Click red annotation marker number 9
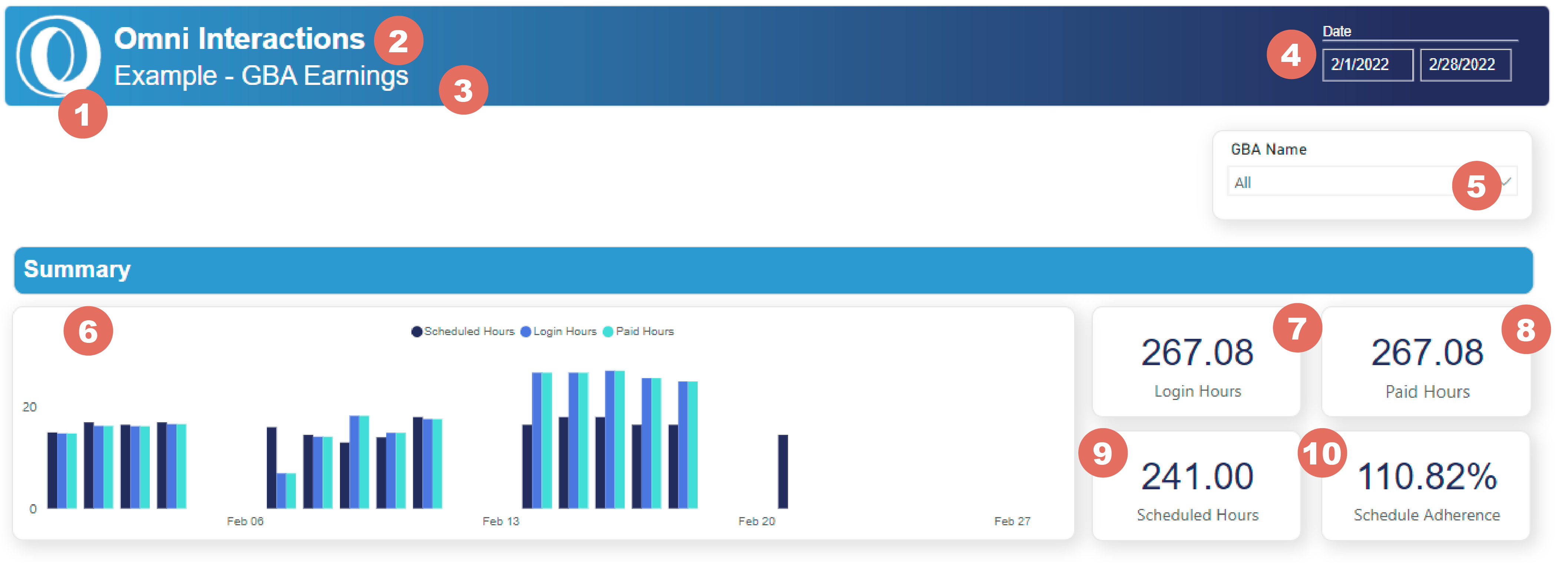This screenshot has height=569, width=1568. (x=1102, y=453)
